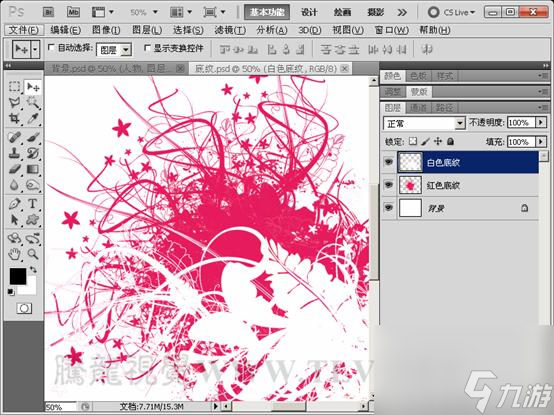Viewport: 554px width, 415px height.
Task: Switch to the 路径 tab
Action: coord(444,107)
